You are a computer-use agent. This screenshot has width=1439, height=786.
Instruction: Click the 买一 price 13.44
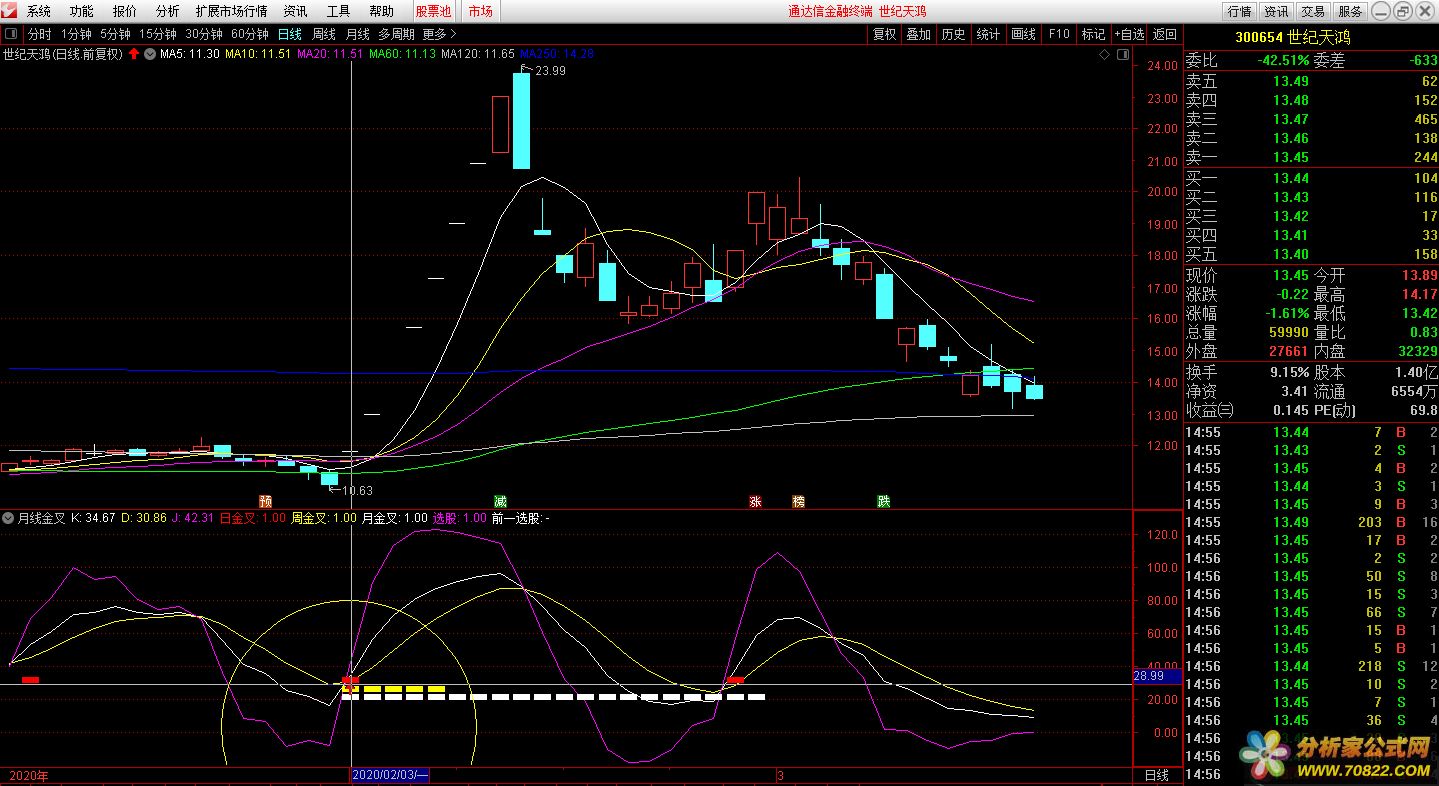pyautogui.click(x=1290, y=178)
